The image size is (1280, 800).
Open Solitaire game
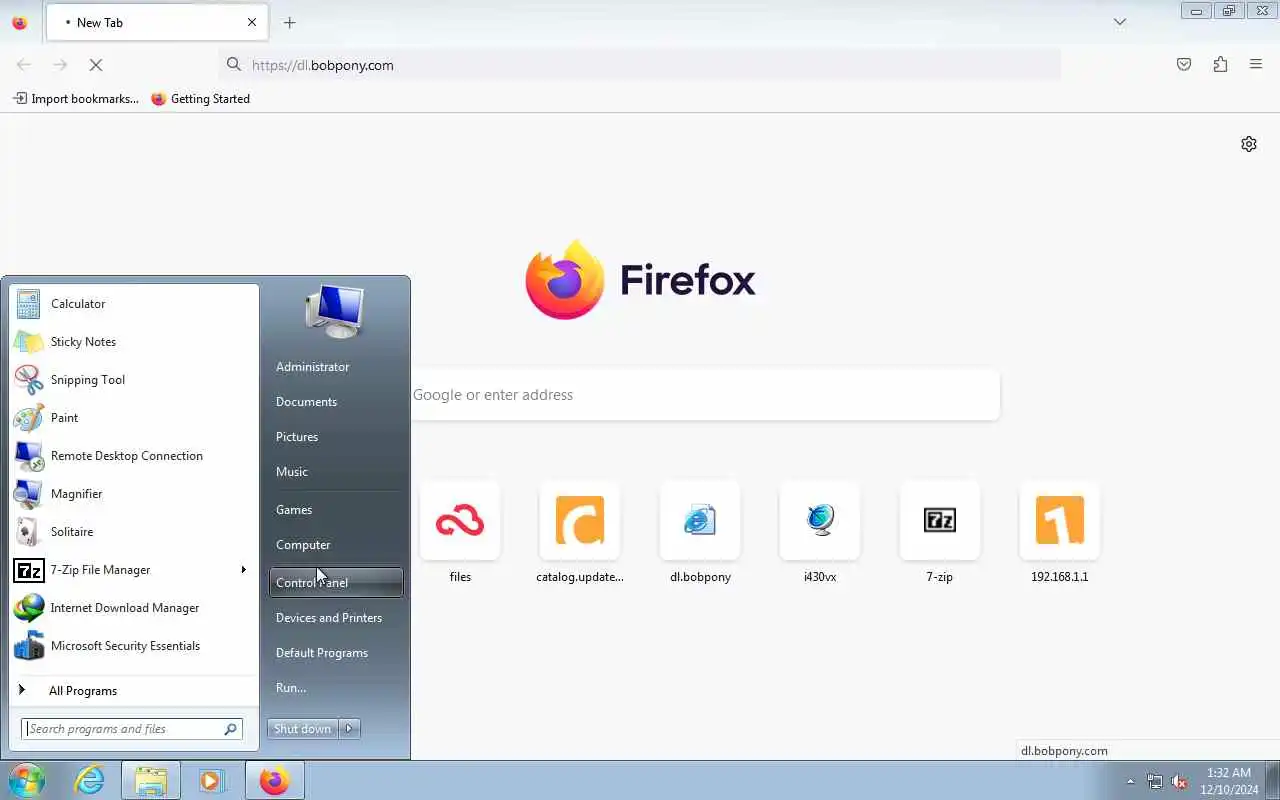(x=134, y=532)
